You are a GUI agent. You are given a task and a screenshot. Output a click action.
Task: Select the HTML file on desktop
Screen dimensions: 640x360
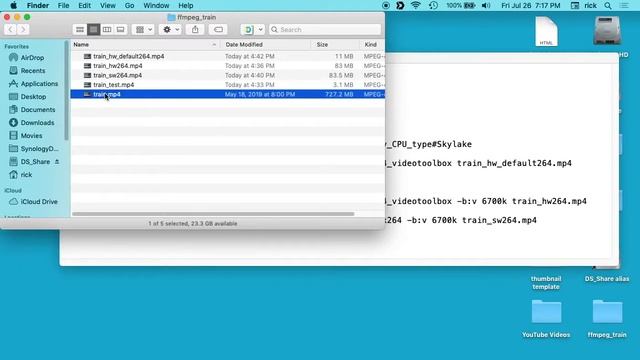pyautogui.click(x=547, y=31)
